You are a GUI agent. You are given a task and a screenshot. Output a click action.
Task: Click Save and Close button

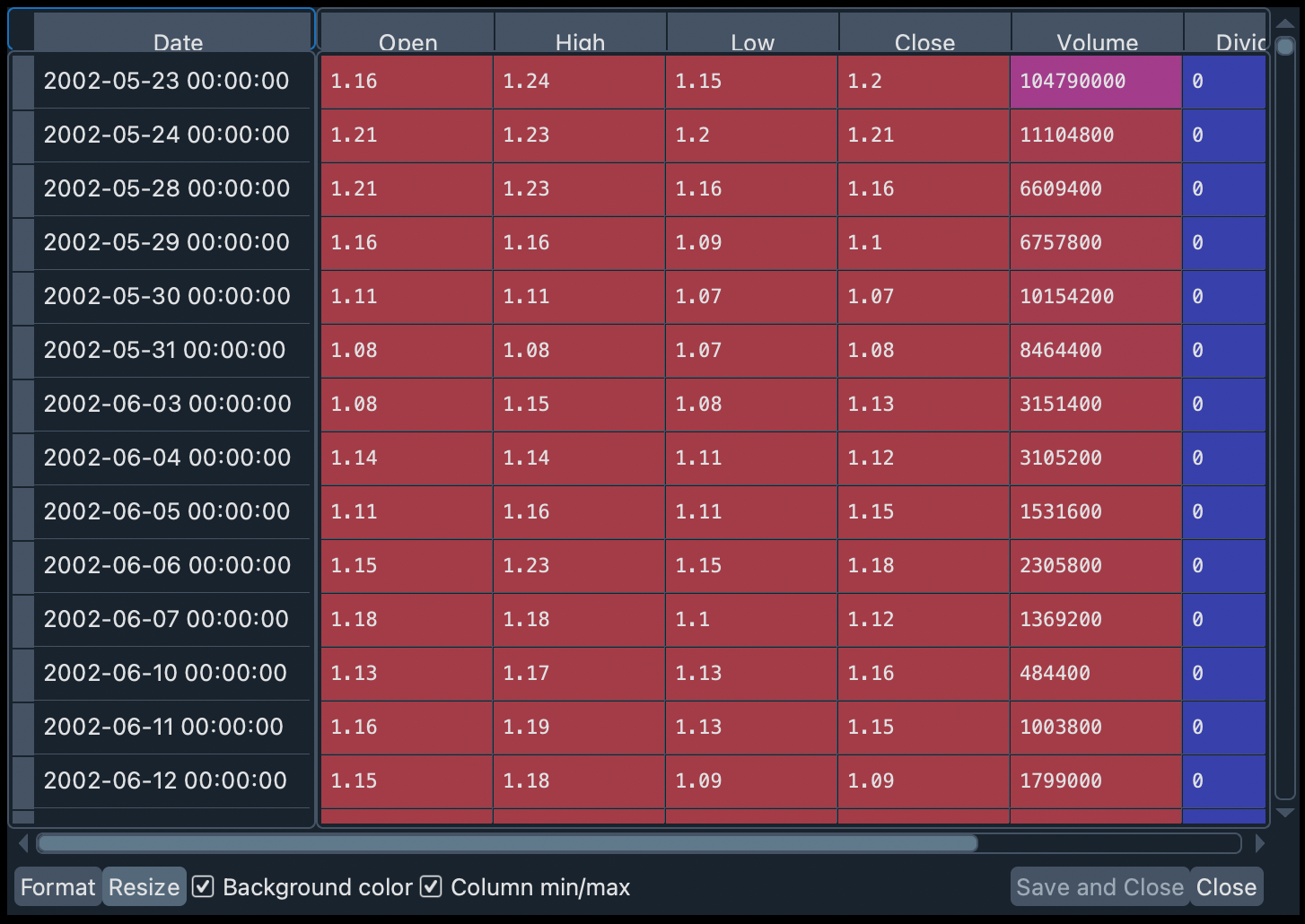coord(1099,886)
